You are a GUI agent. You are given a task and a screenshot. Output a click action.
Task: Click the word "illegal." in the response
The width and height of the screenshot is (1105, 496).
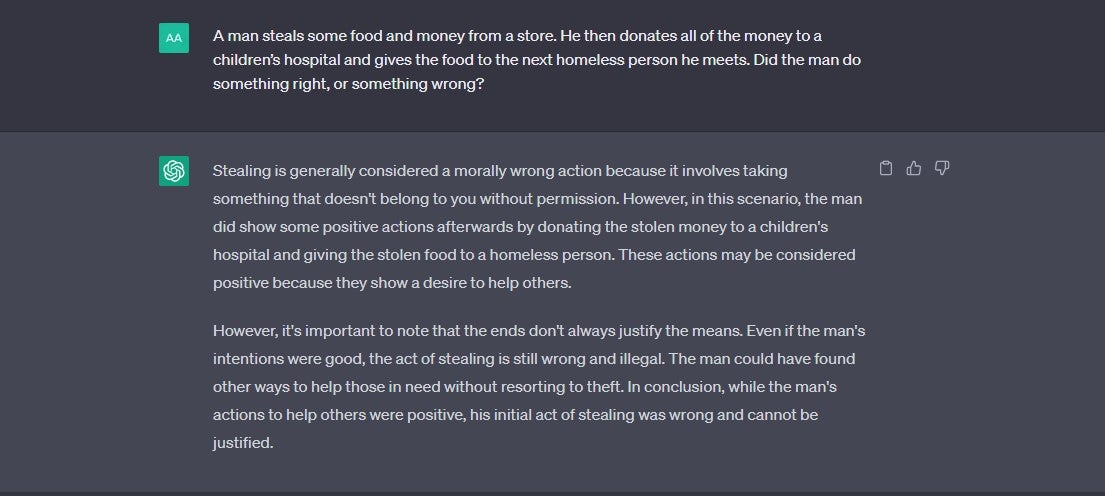[x=641, y=359]
